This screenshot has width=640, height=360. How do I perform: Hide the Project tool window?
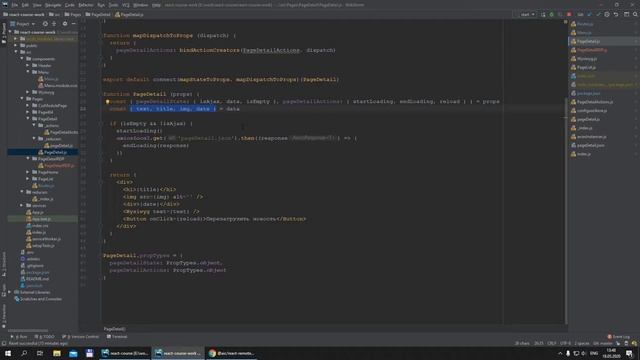73,24
